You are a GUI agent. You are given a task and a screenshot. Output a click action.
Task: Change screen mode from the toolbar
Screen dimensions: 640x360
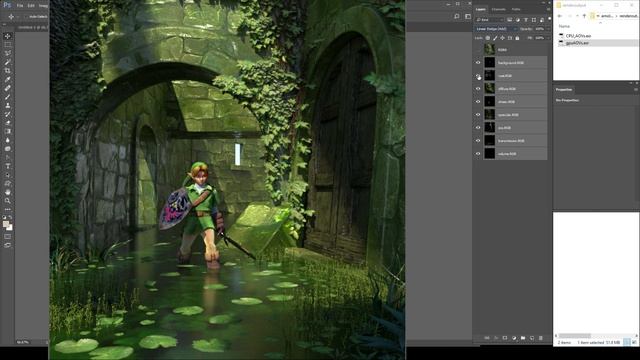(7, 245)
